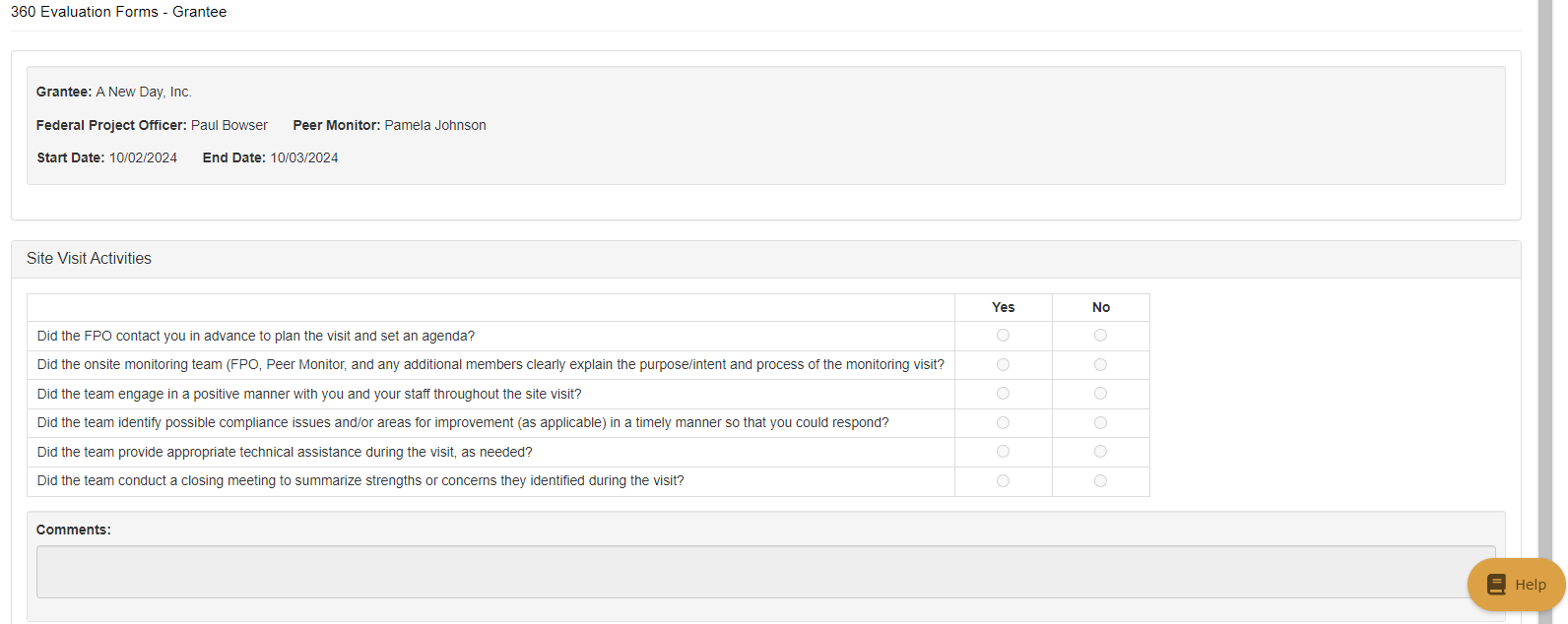Select Yes for FPO contacting you in advance
1568x624 pixels.
[x=1003, y=336]
